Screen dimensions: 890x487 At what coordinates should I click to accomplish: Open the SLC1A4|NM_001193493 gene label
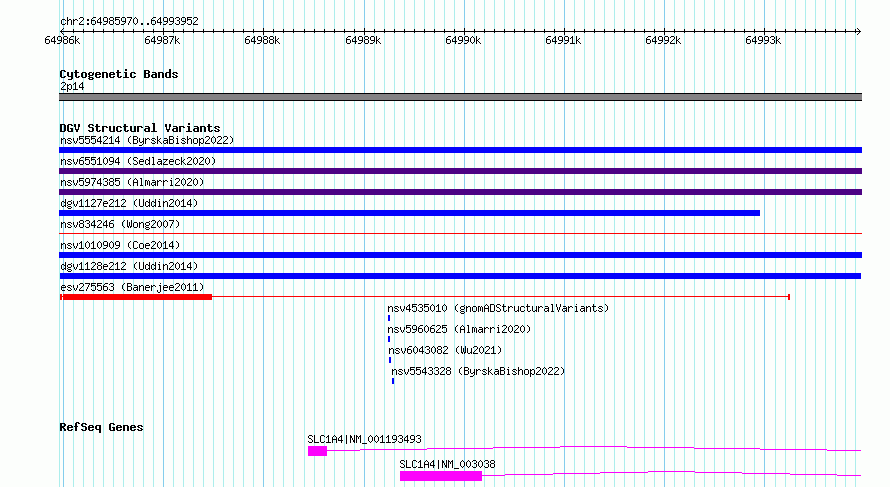point(364,439)
